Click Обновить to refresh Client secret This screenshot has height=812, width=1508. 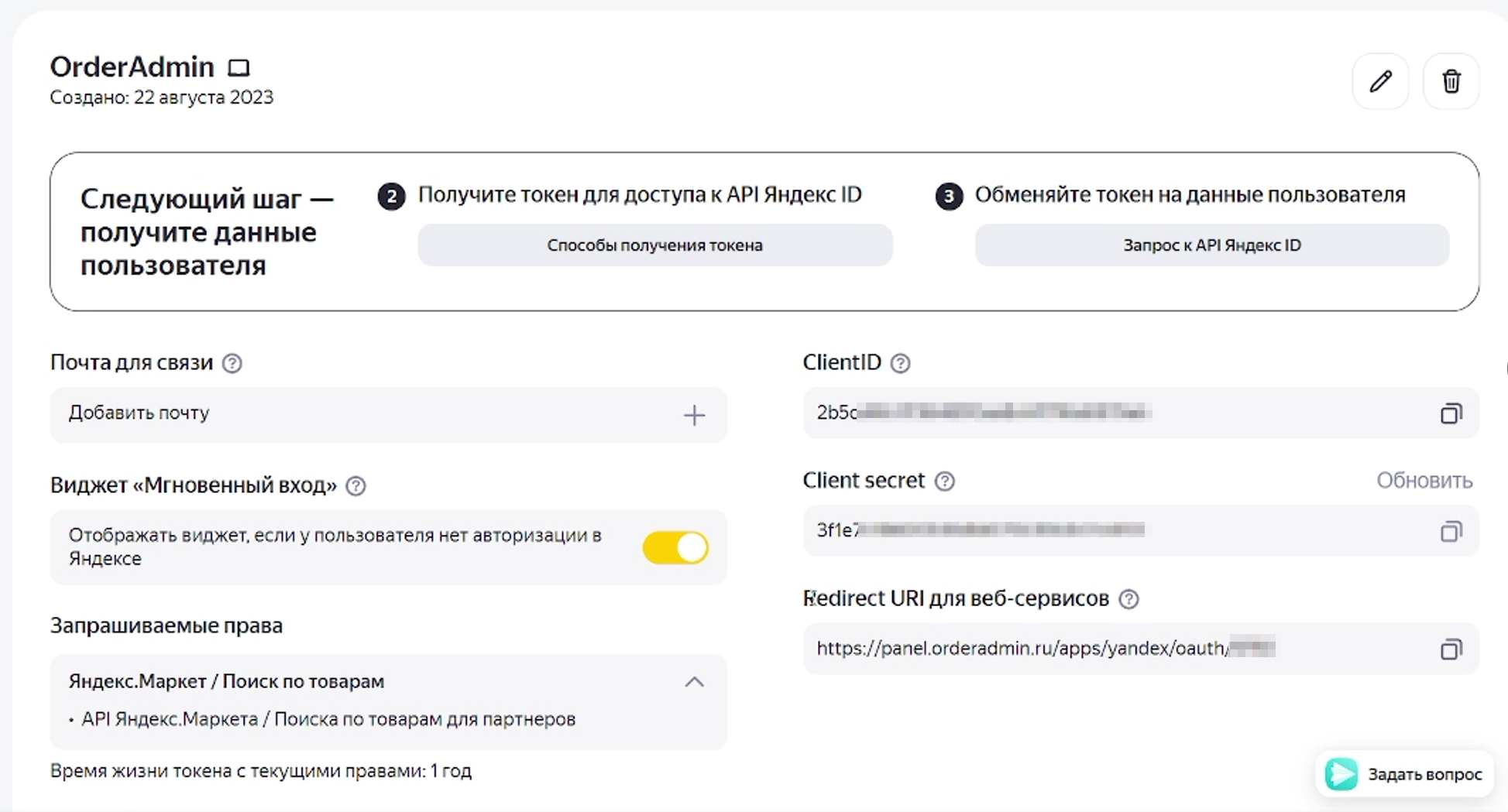[x=1424, y=481]
